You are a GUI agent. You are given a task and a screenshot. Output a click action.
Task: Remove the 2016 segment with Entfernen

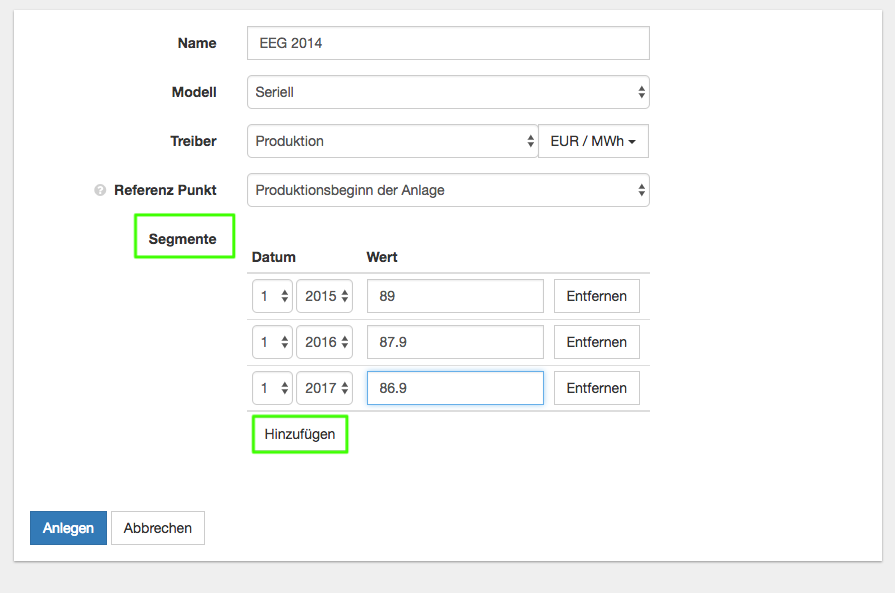597,342
